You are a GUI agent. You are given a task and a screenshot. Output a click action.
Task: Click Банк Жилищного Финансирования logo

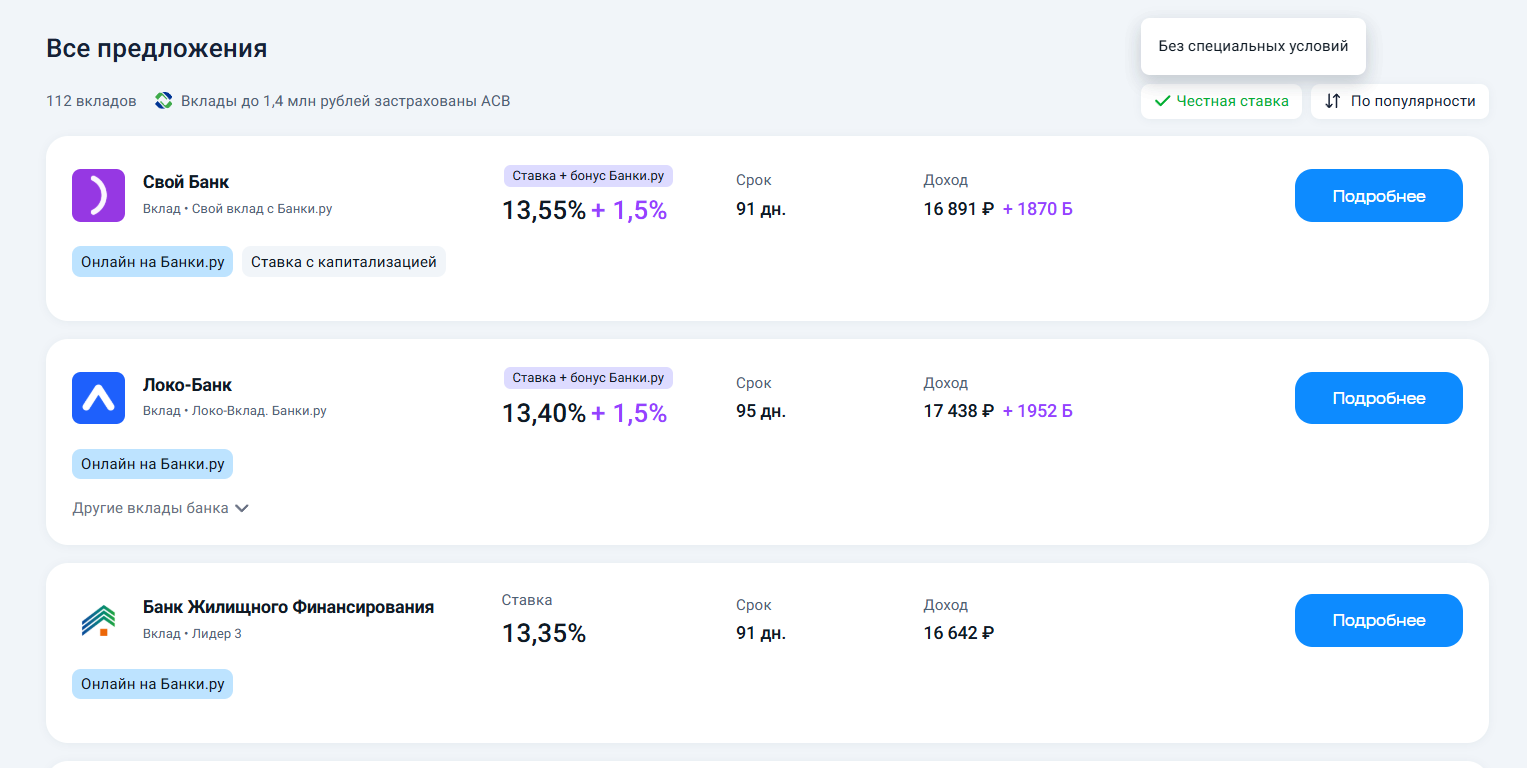(98, 620)
